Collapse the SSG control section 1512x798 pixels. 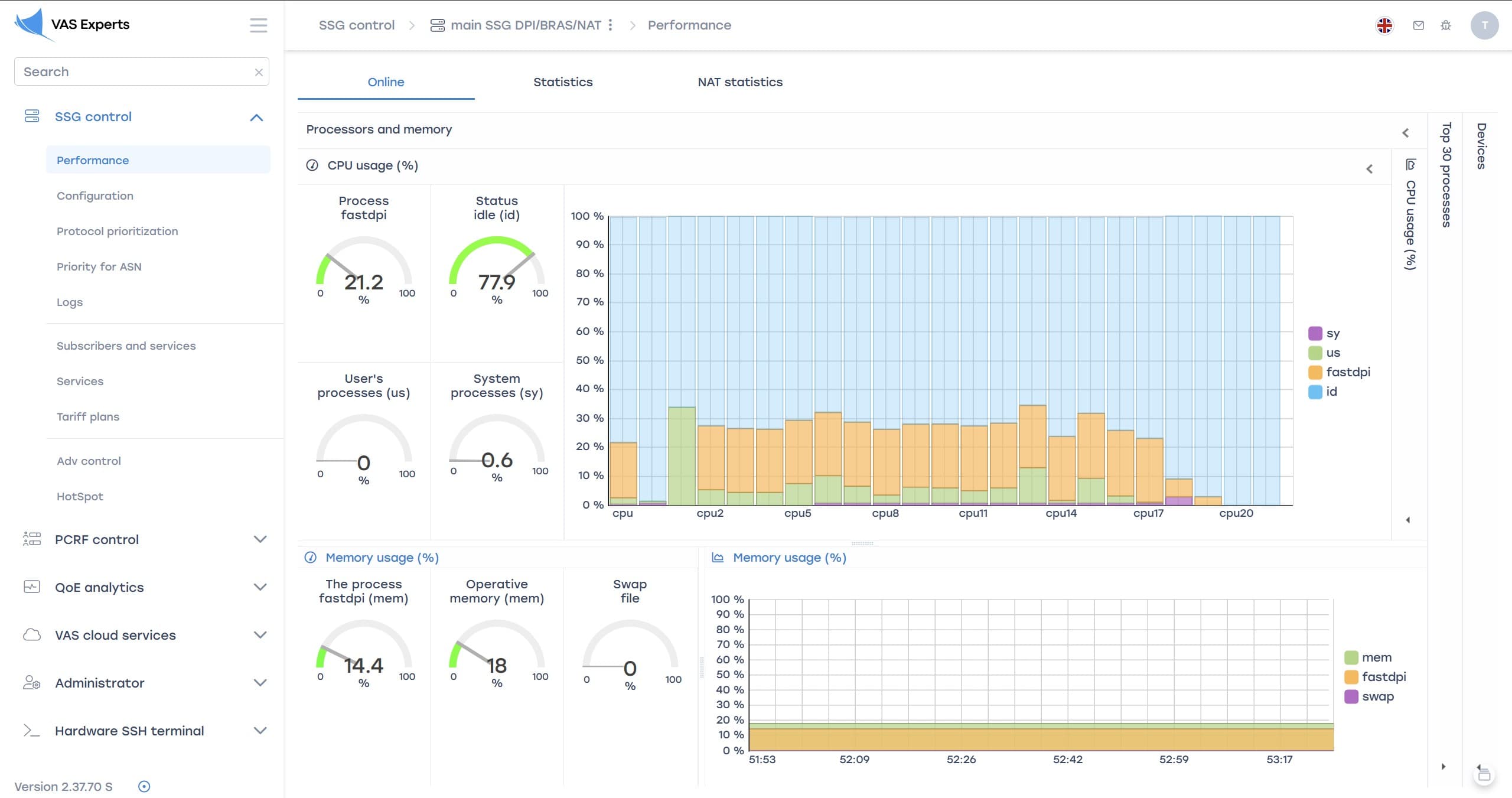click(x=256, y=117)
